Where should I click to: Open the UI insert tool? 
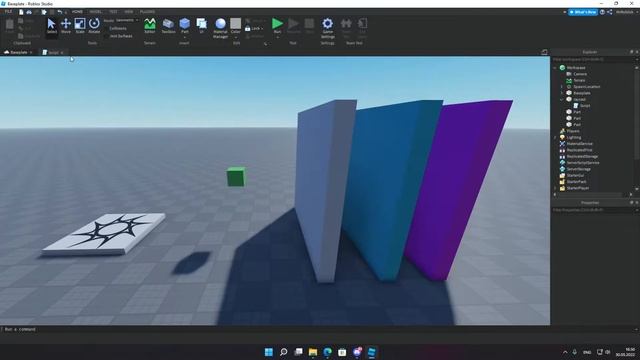[202, 23]
